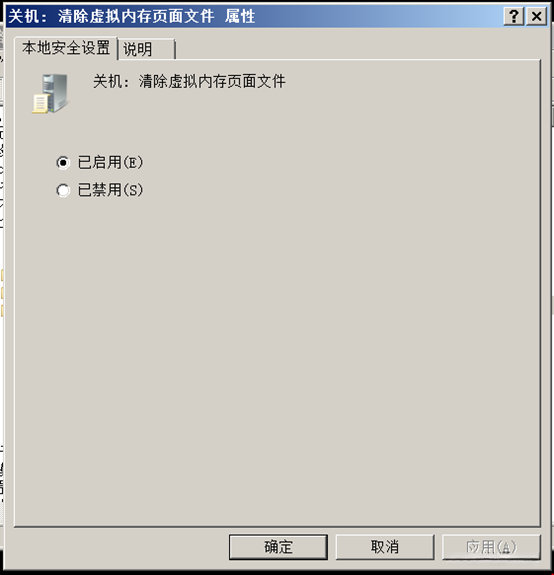The image size is (554, 575).
Task: Click the 属性 word in the title bar
Action: [240, 17]
